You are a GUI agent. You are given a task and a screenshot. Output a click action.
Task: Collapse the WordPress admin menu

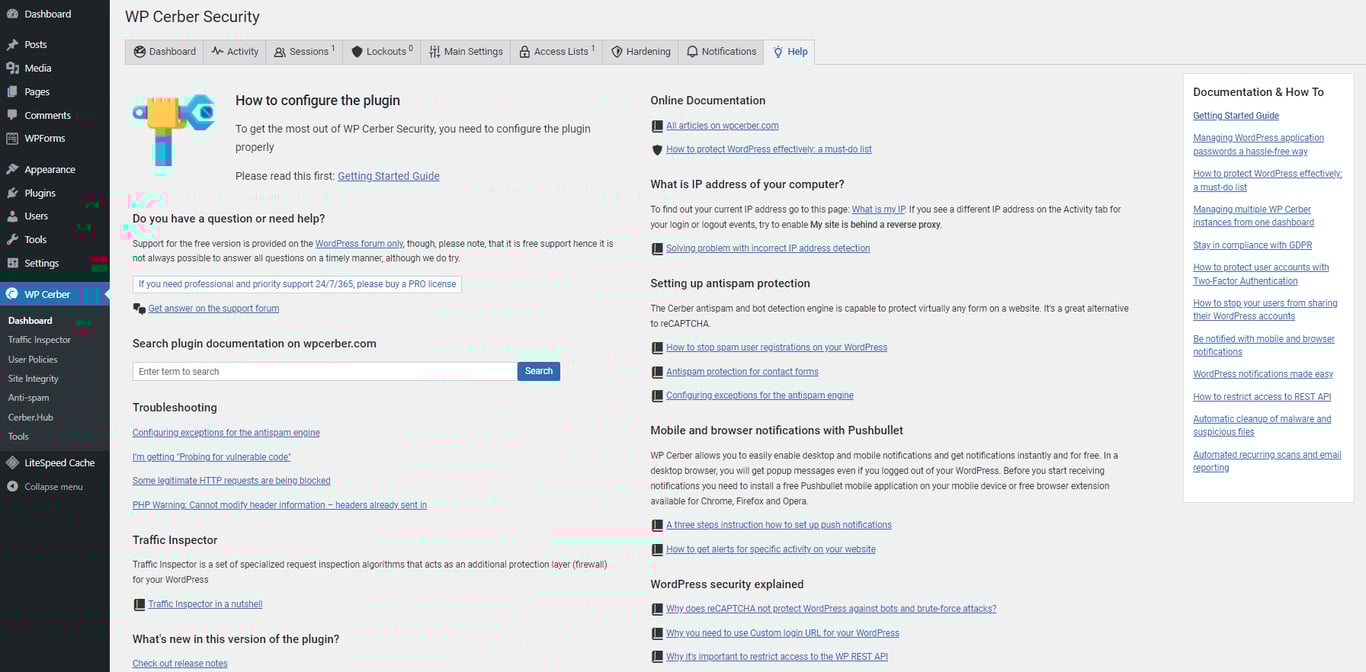coord(45,487)
